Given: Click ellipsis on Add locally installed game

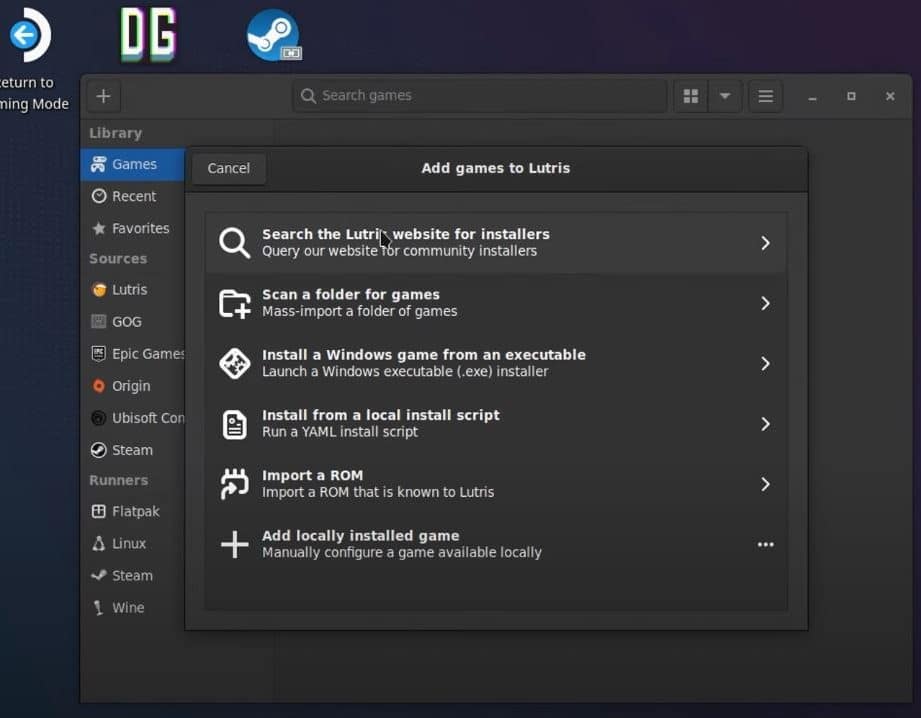Looking at the screenshot, I should click(765, 545).
